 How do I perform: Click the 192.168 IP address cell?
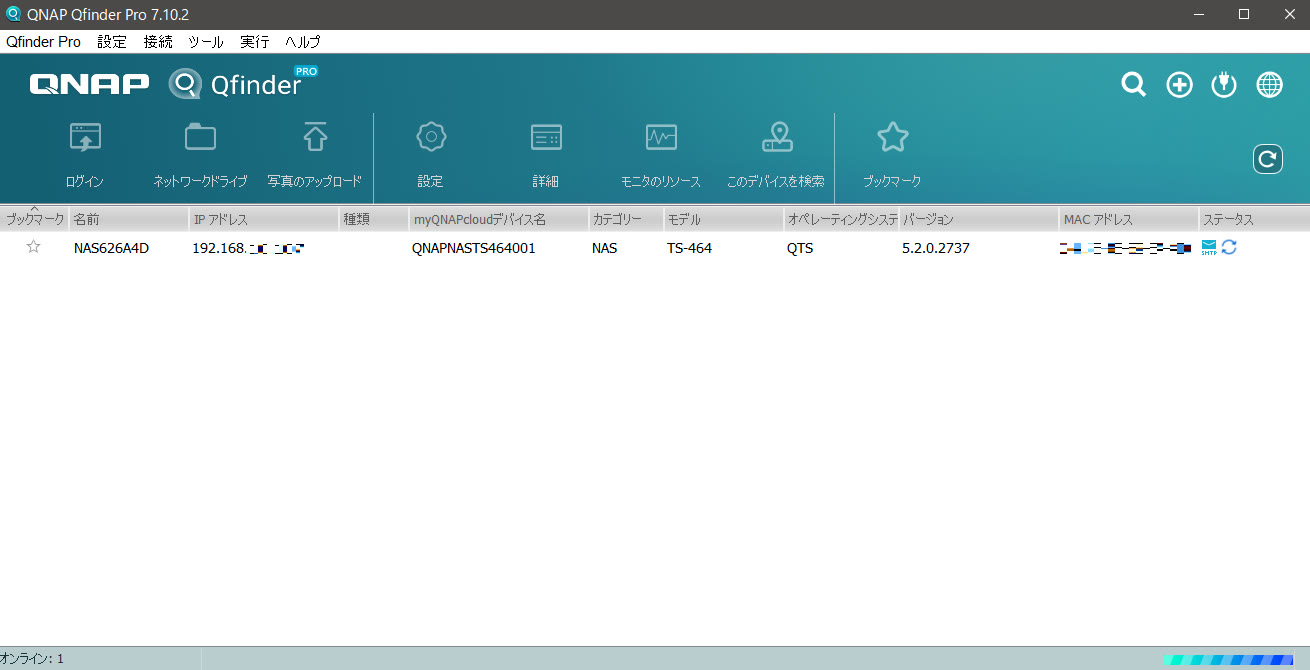click(248, 248)
